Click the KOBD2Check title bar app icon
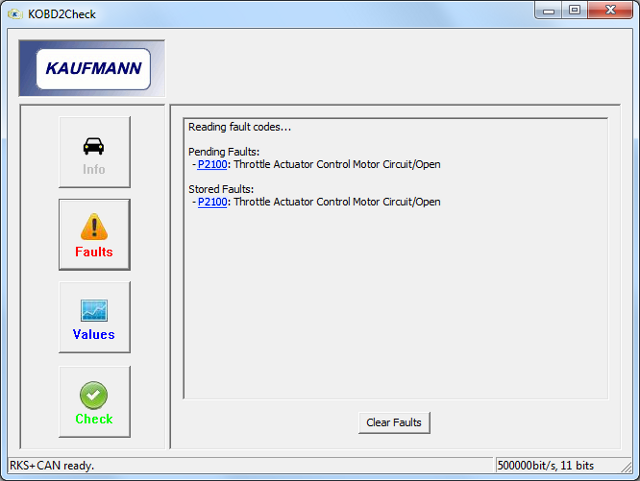 pyautogui.click(x=16, y=12)
